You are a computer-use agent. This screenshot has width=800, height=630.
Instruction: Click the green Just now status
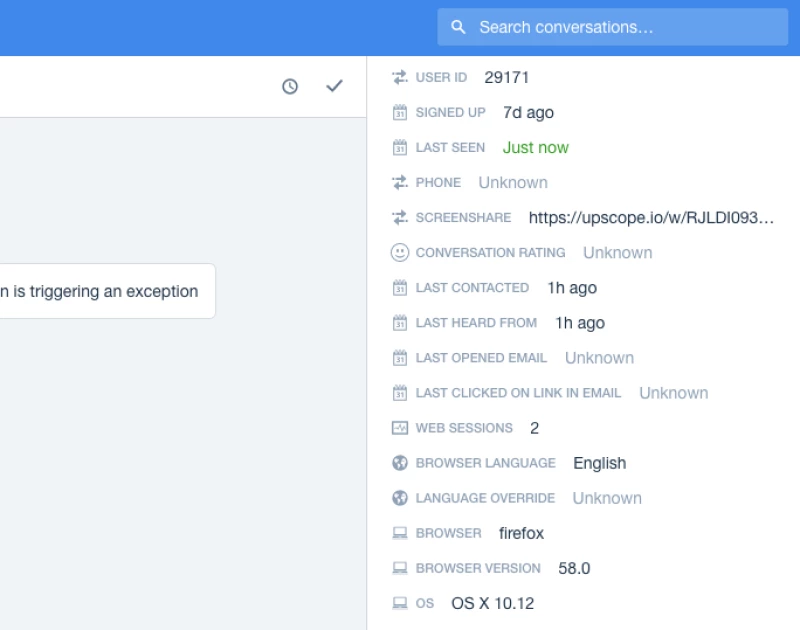point(535,148)
